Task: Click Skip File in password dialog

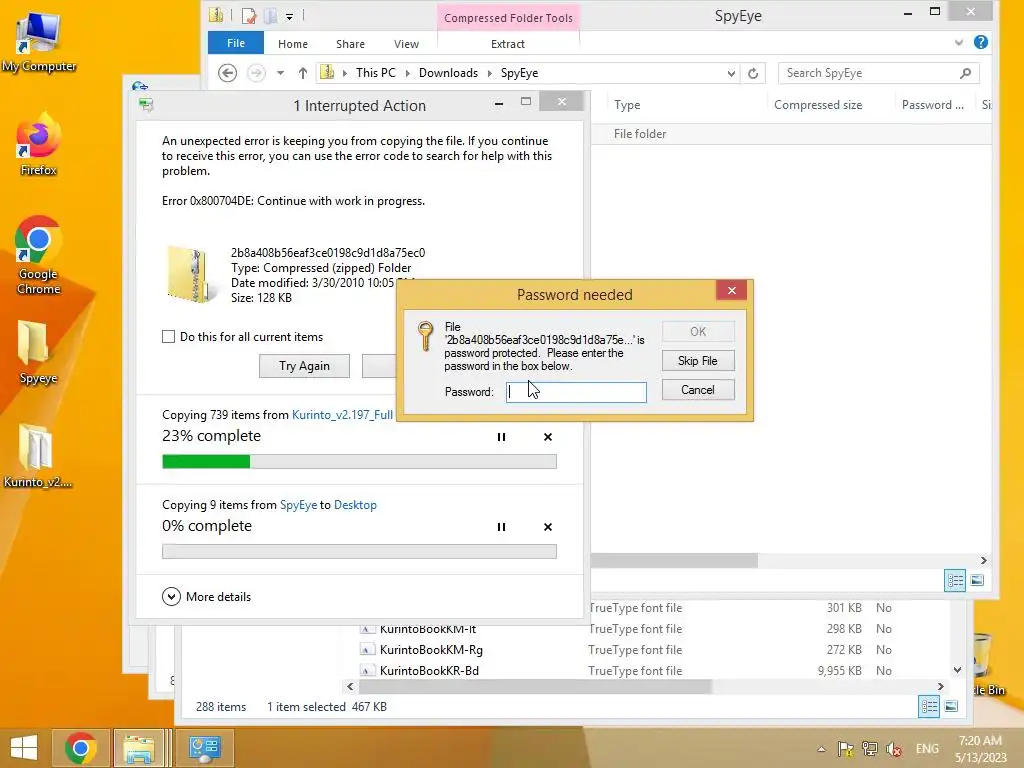Action: click(697, 360)
